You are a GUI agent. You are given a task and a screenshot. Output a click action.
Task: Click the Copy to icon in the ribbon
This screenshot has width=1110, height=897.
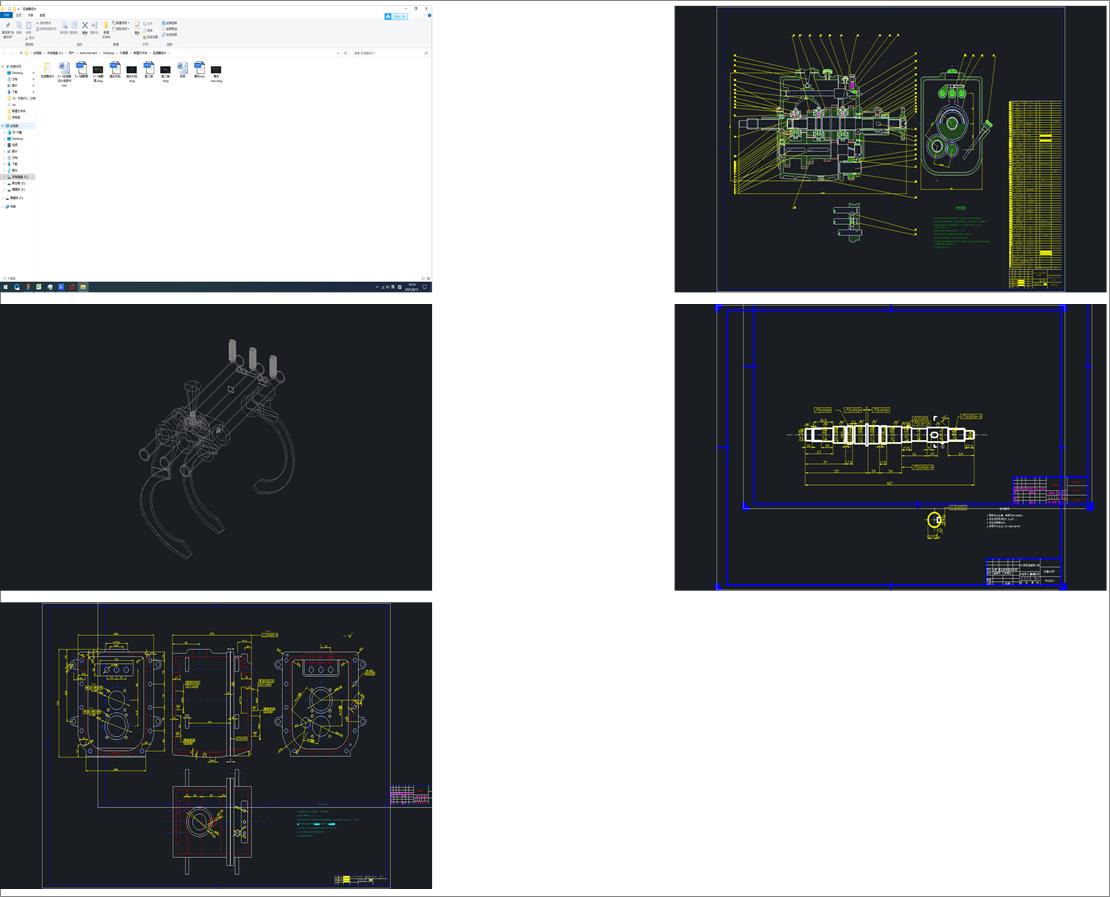click(x=74, y=28)
